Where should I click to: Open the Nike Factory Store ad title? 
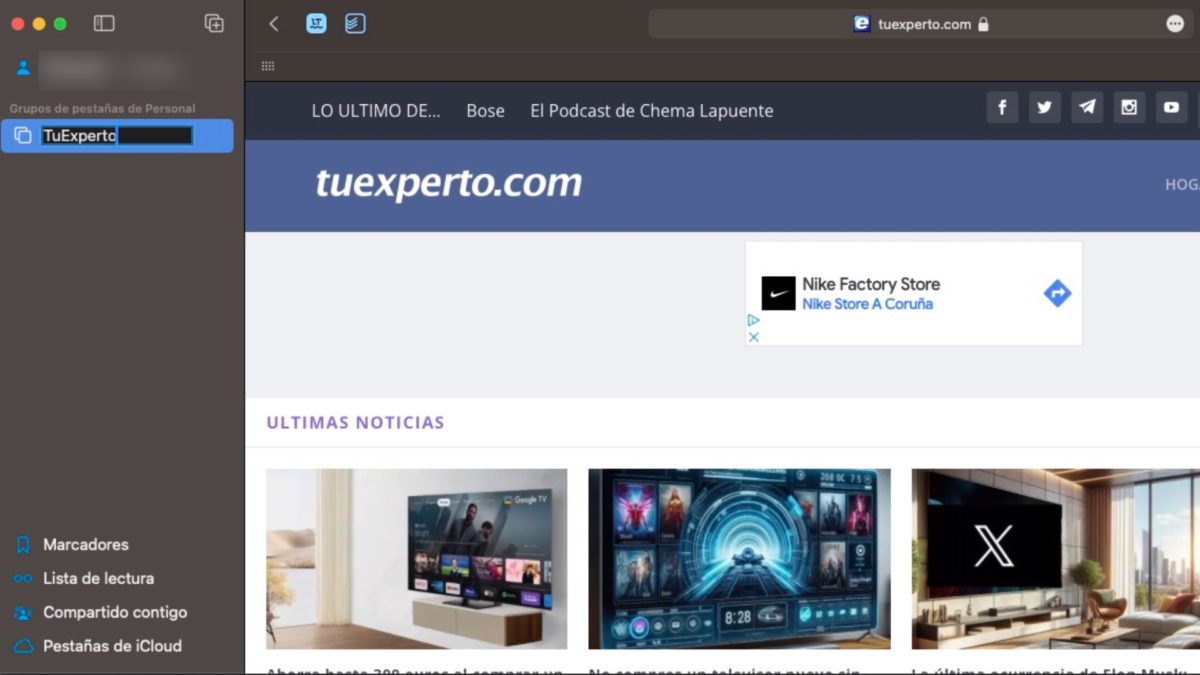coord(871,284)
